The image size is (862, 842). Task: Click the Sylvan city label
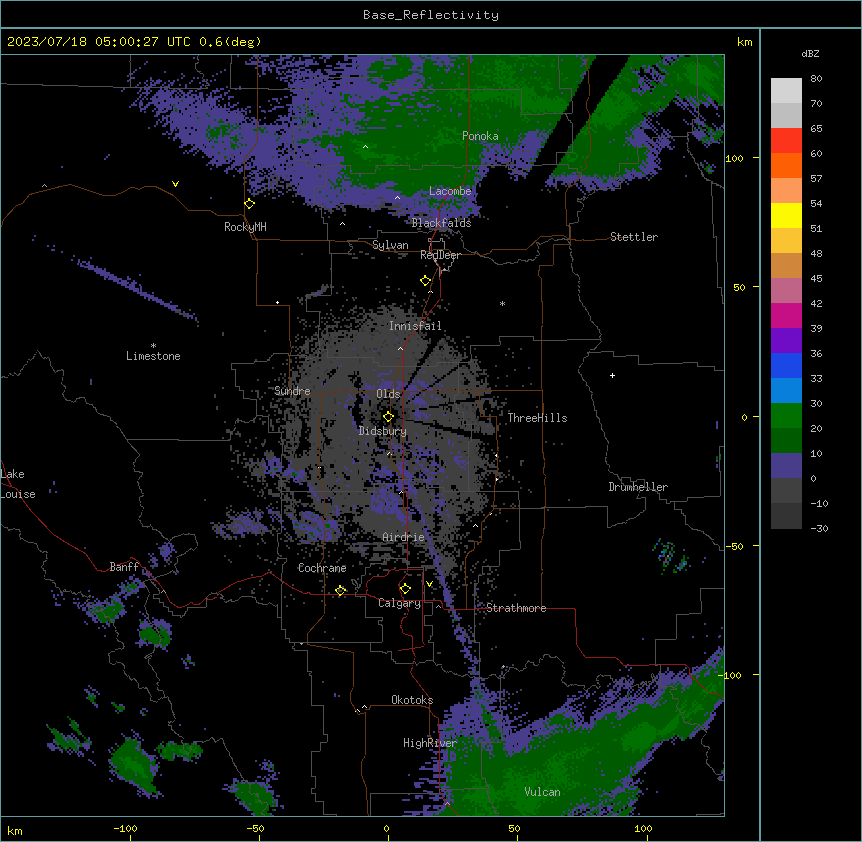pyautogui.click(x=390, y=245)
